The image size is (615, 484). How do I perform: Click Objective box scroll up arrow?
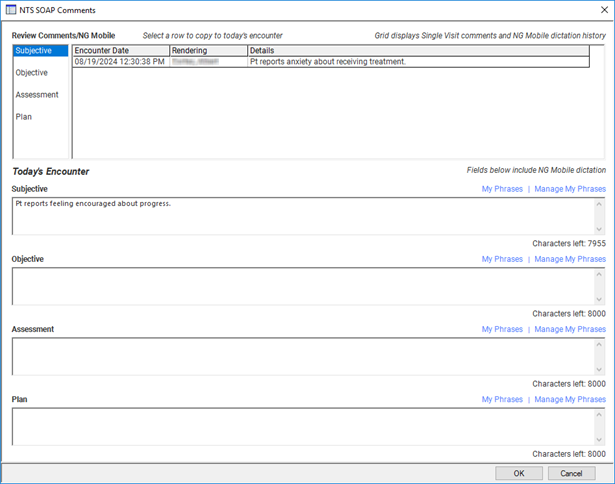[599, 274]
